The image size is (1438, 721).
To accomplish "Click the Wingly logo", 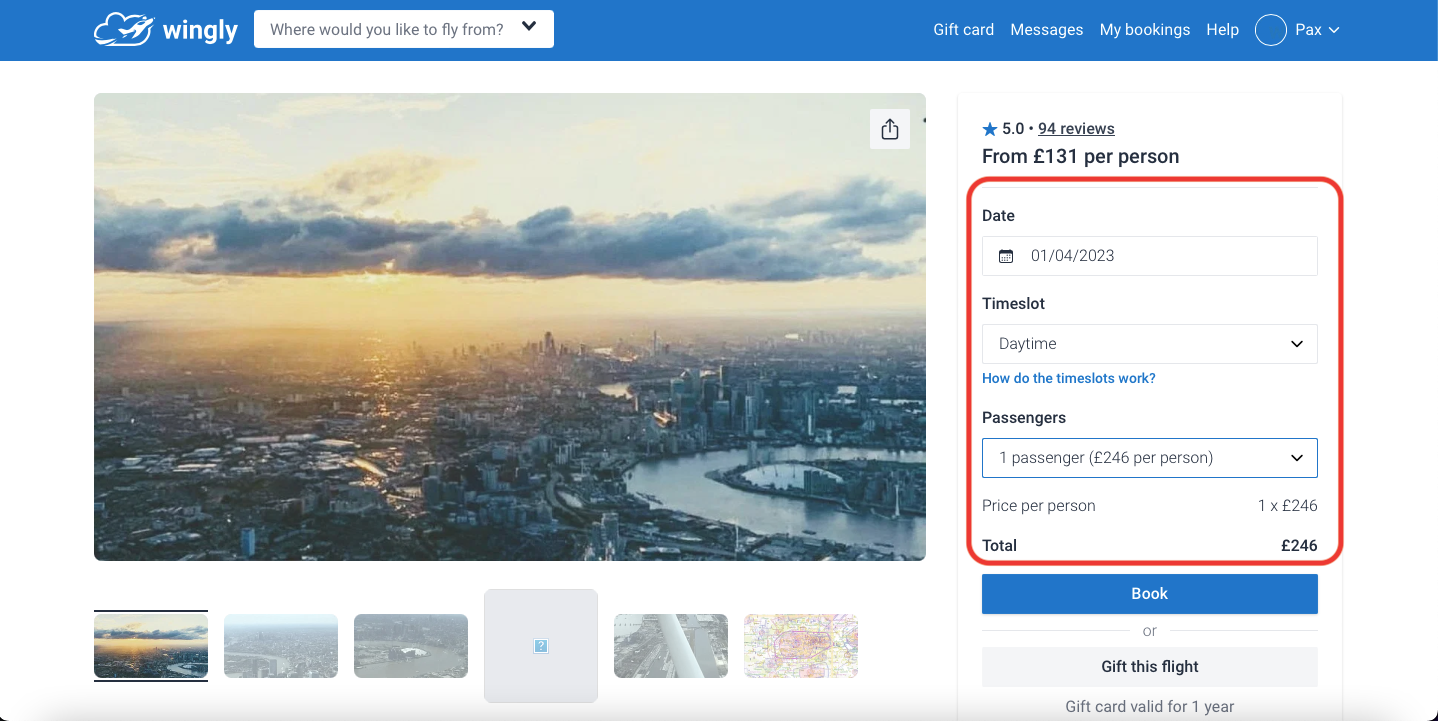I will pos(166,30).
